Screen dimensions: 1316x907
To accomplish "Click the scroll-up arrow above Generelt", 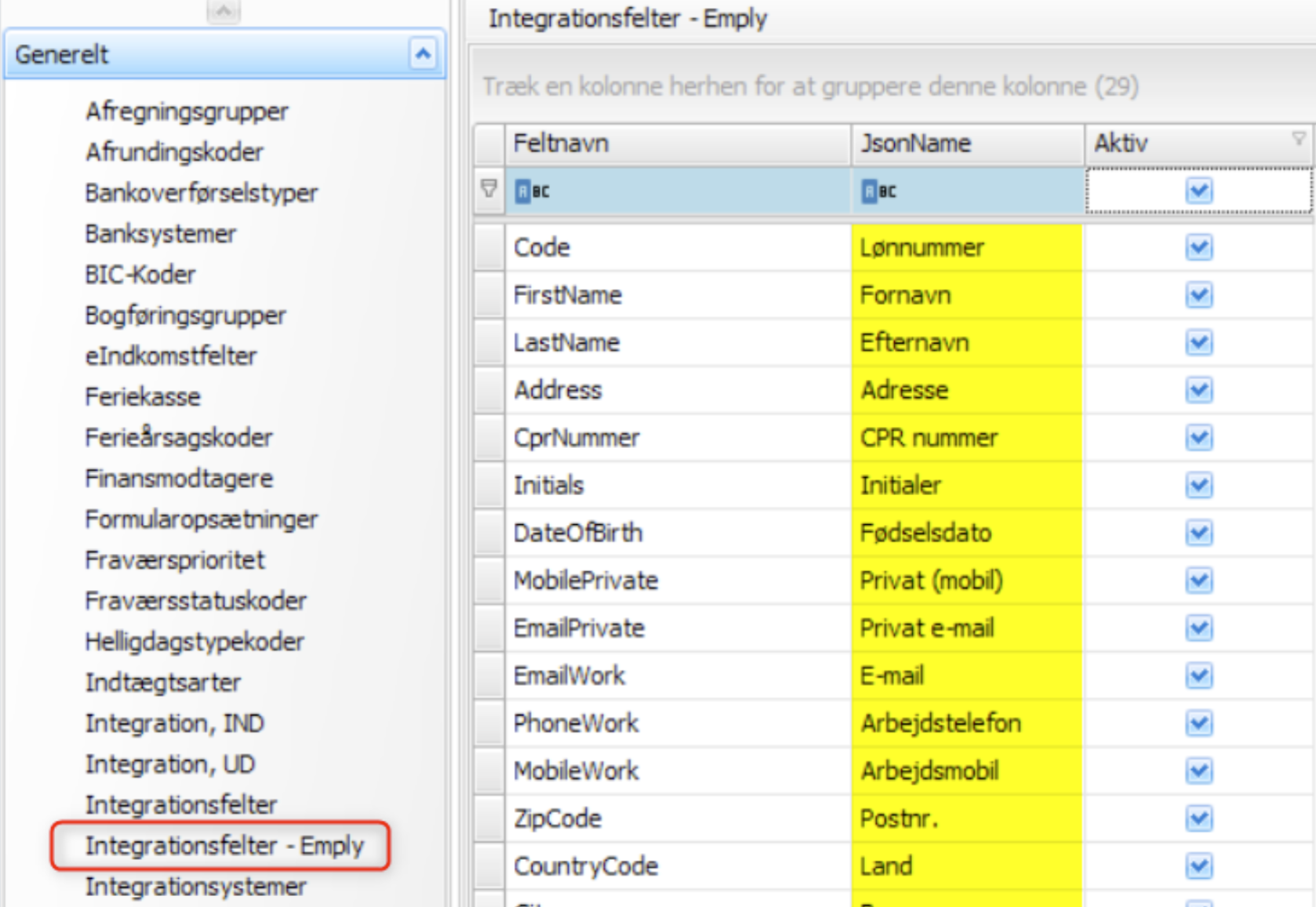I will coord(224,11).
